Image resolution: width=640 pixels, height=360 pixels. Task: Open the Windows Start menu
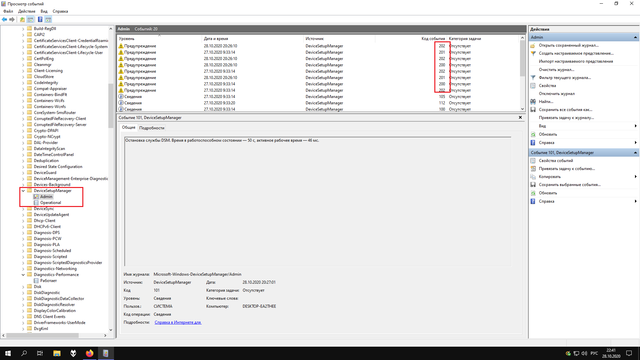pyautogui.click(x=8, y=353)
